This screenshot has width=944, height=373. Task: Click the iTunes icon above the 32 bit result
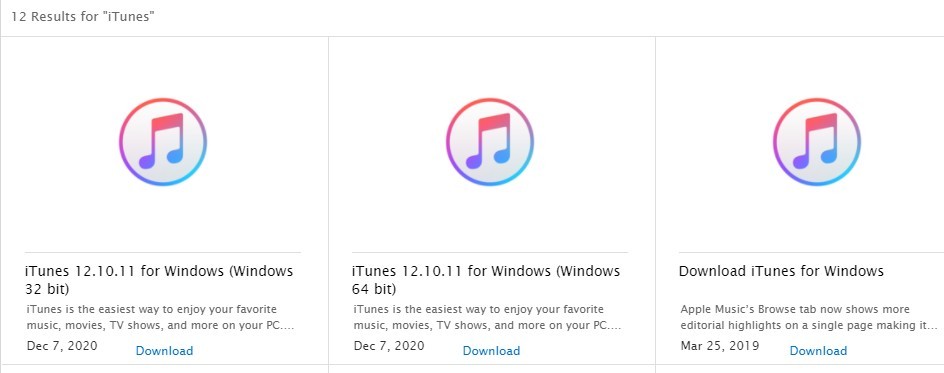163,142
